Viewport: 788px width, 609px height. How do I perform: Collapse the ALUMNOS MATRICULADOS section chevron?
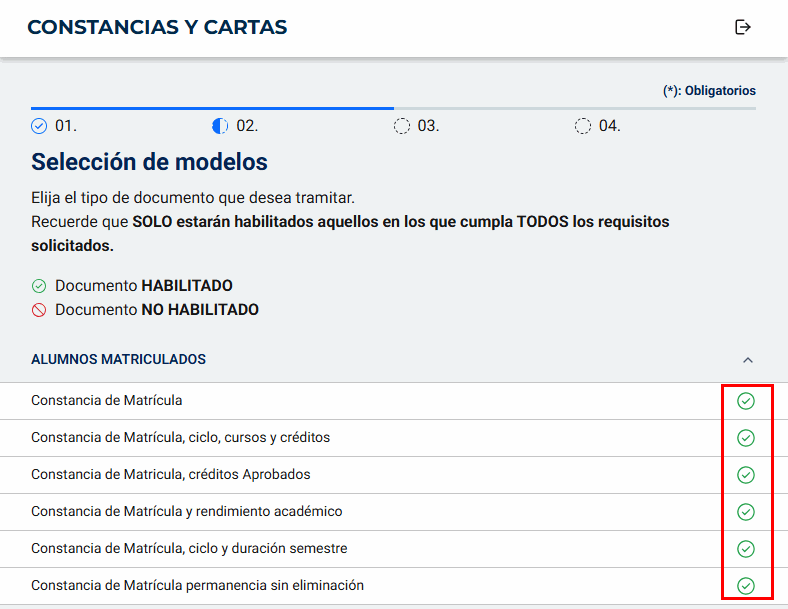pyautogui.click(x=748, y=360)
